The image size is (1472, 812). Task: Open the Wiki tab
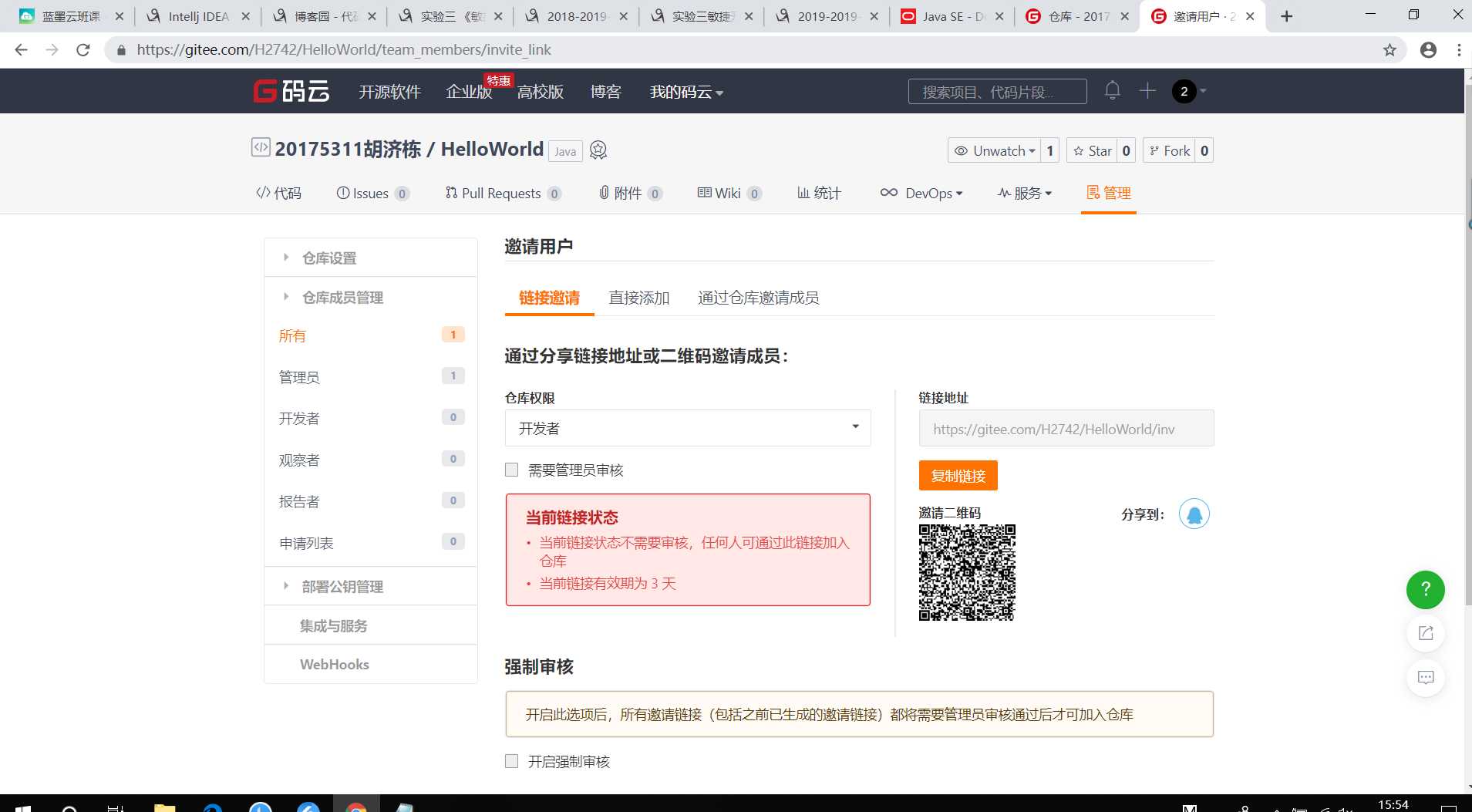(728, 193)
